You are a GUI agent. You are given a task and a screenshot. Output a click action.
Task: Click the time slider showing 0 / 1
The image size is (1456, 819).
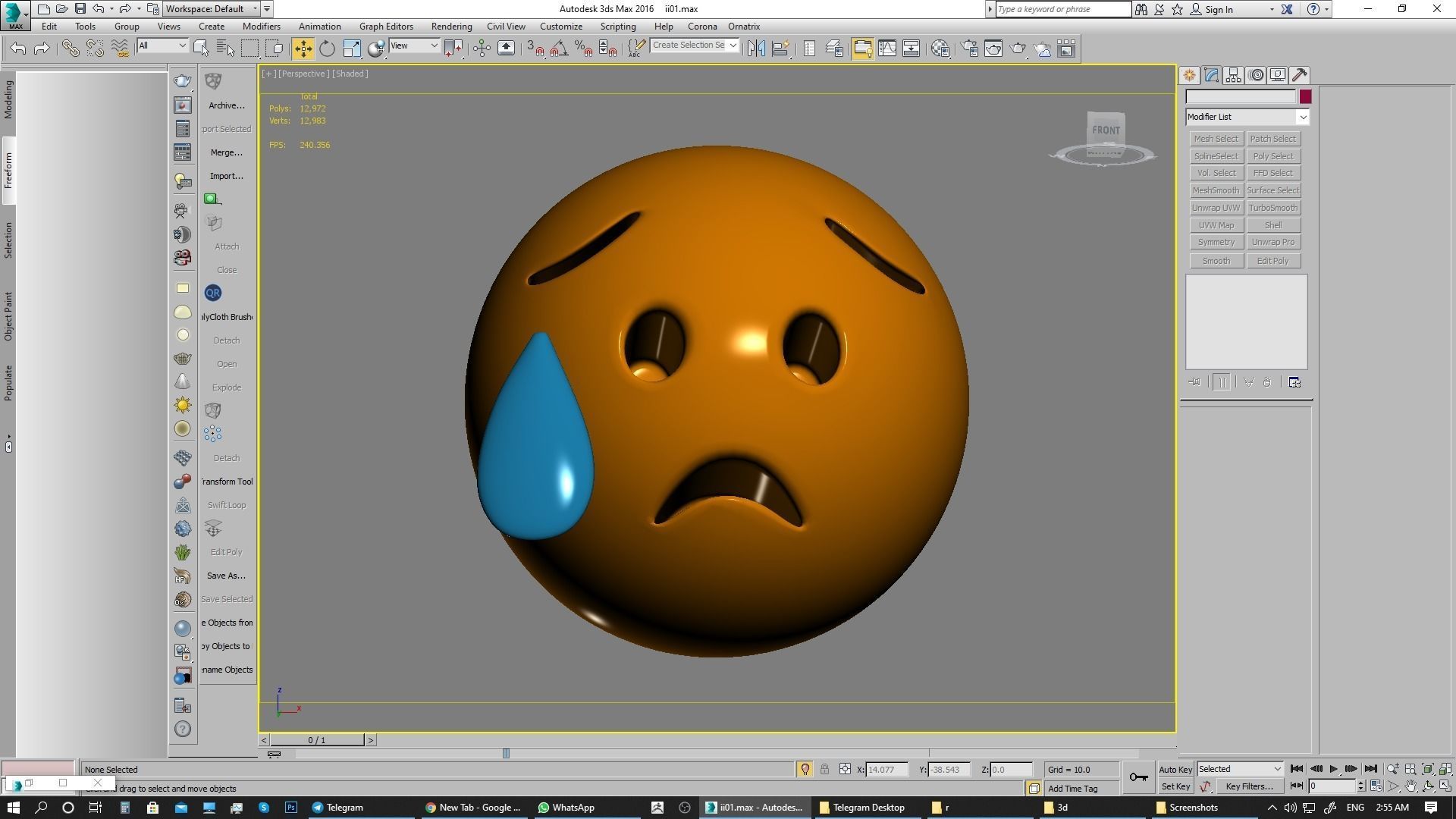pos(317,740)
